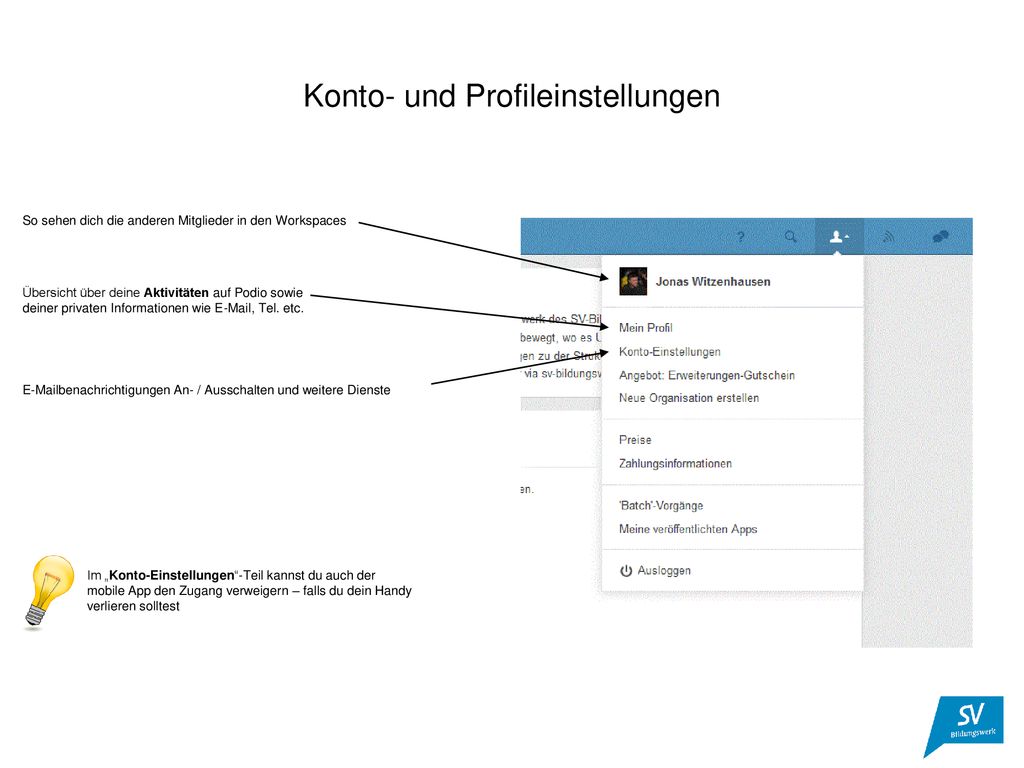Click the light bulb tip icon
The image size is (1024, 768).
(x=48, y=592)
